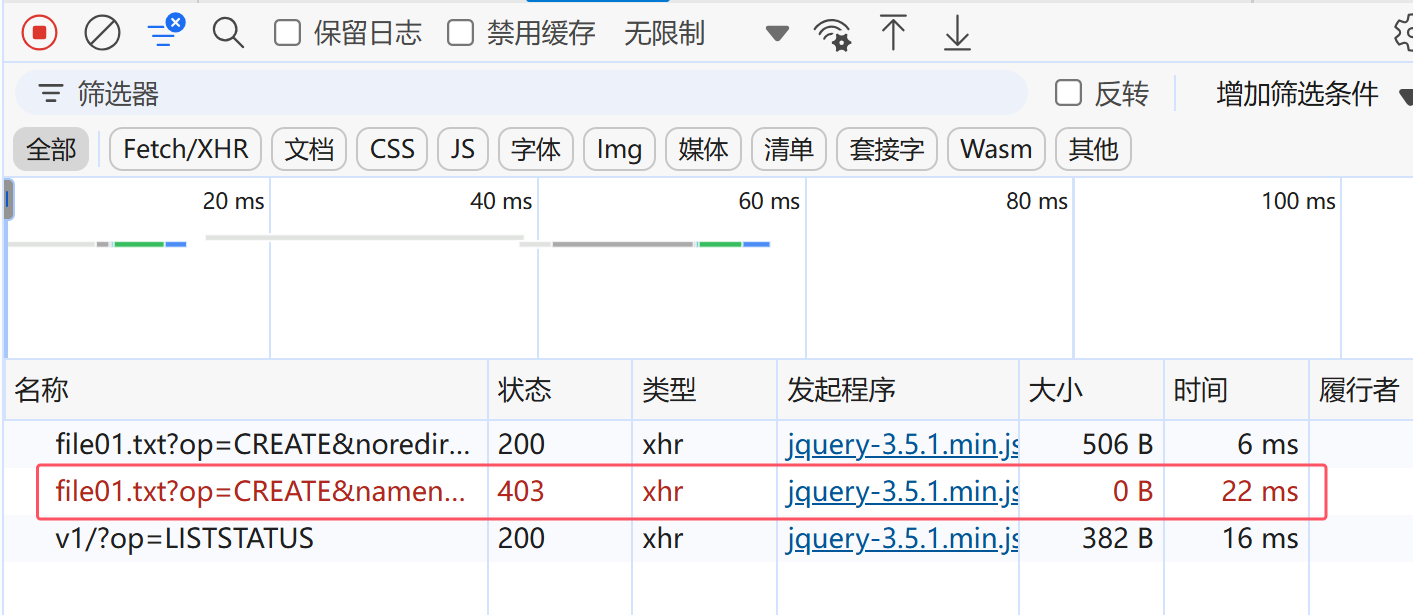Filter by Img type

(x=619, y=149)
